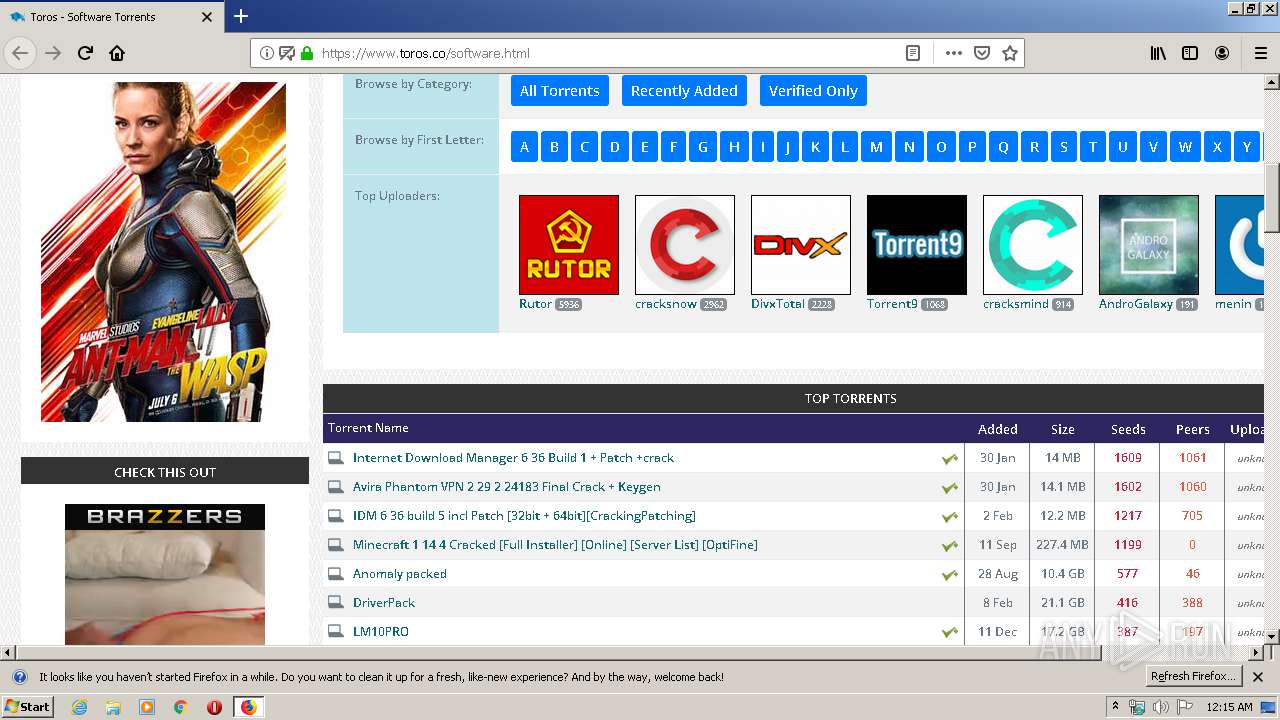Screen dimensions: 1280x720
Task: Sort by Added column header
Action: point(997,429)
